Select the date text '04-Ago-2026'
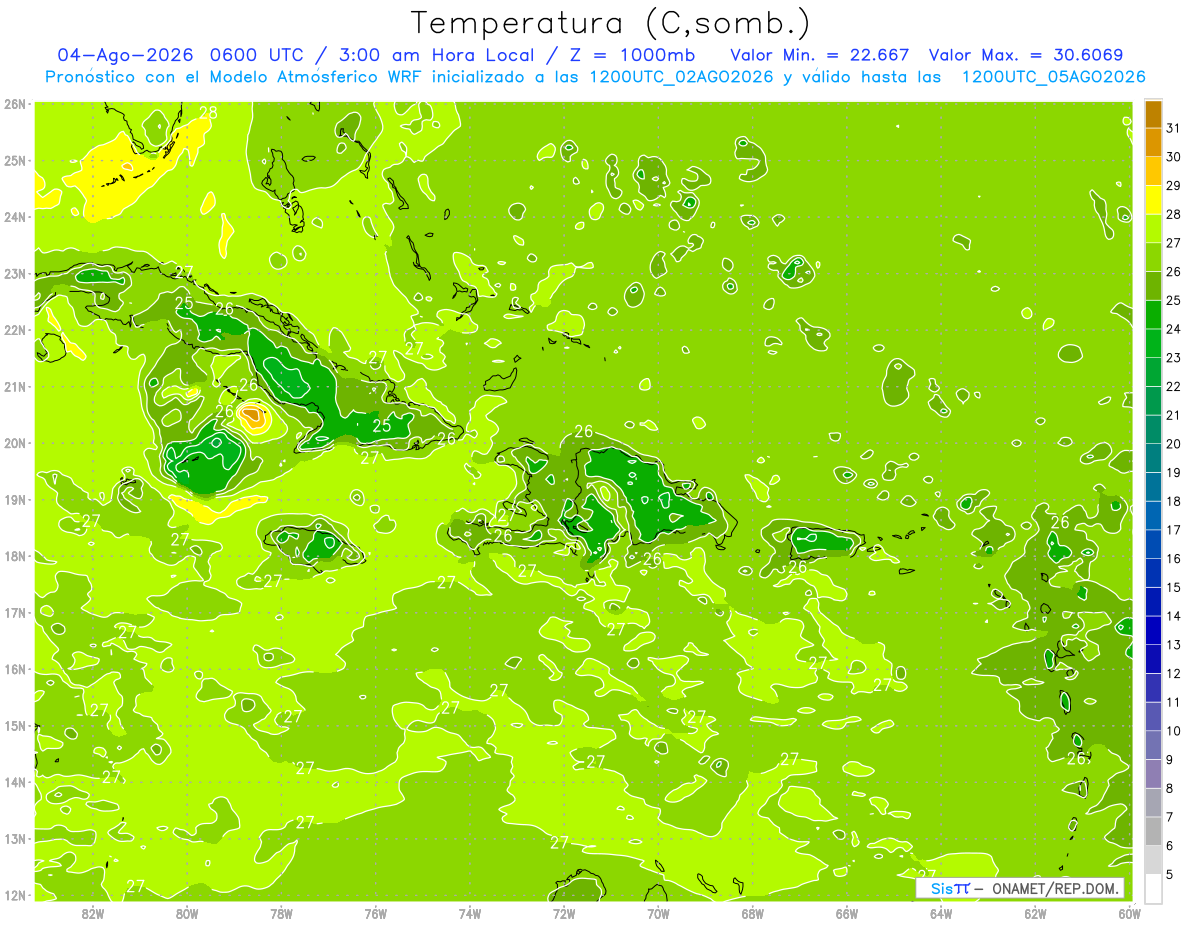The image size is (1200, 927). (126, 54)
